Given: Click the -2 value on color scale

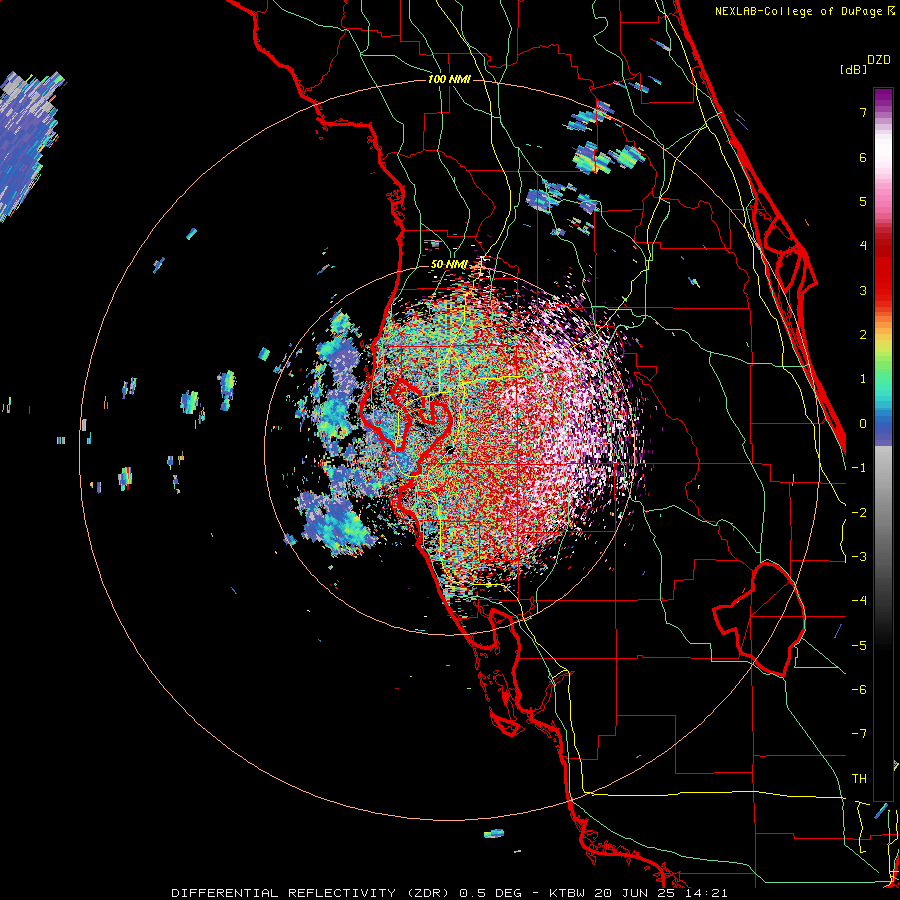Looking at the screenshot, I should (859, 513).
